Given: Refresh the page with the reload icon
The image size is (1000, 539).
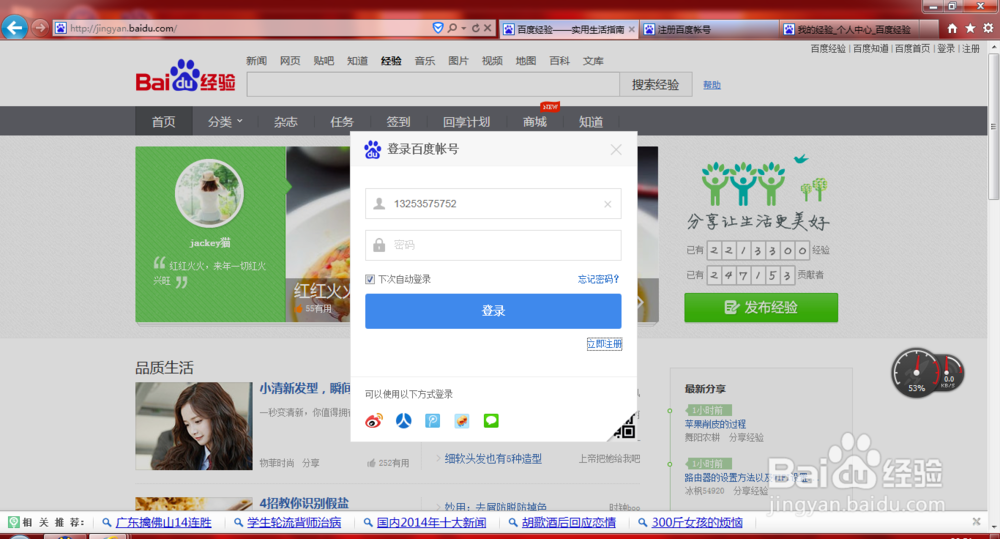Looking at the screenshot, I should tap(475, 28).
